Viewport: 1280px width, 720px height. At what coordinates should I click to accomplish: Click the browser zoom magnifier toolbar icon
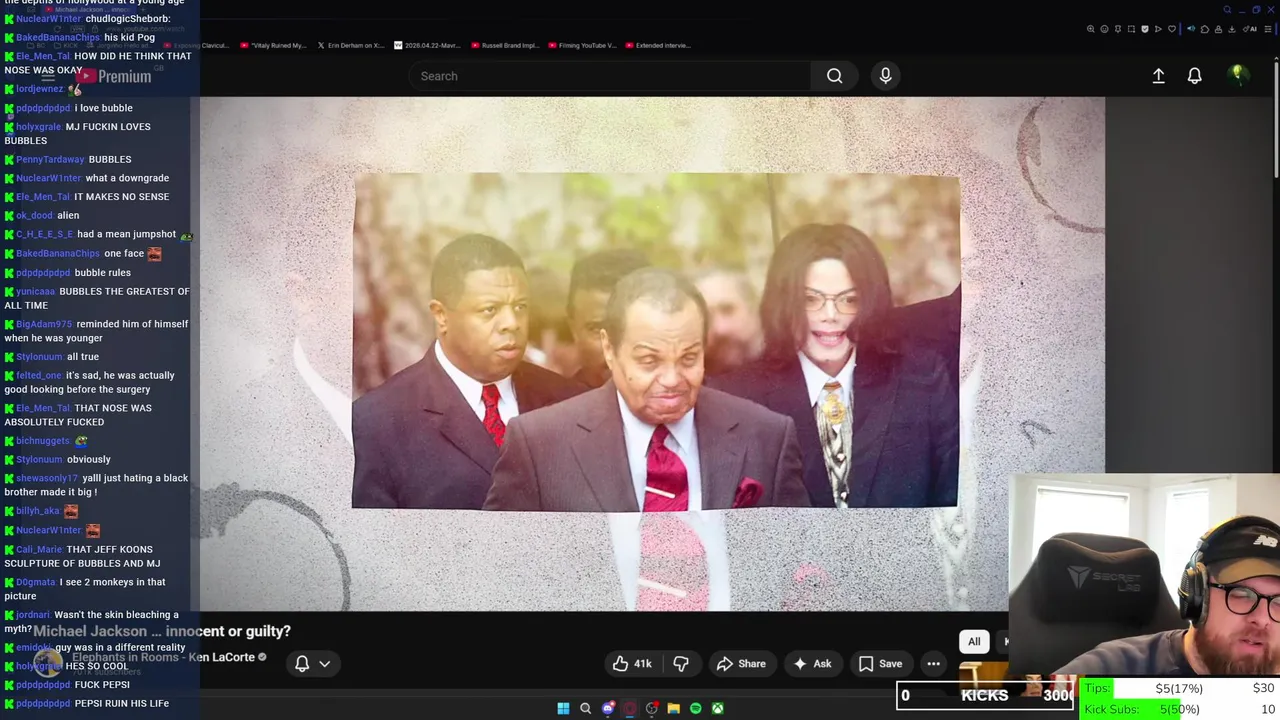click(x=1091, y=29)
